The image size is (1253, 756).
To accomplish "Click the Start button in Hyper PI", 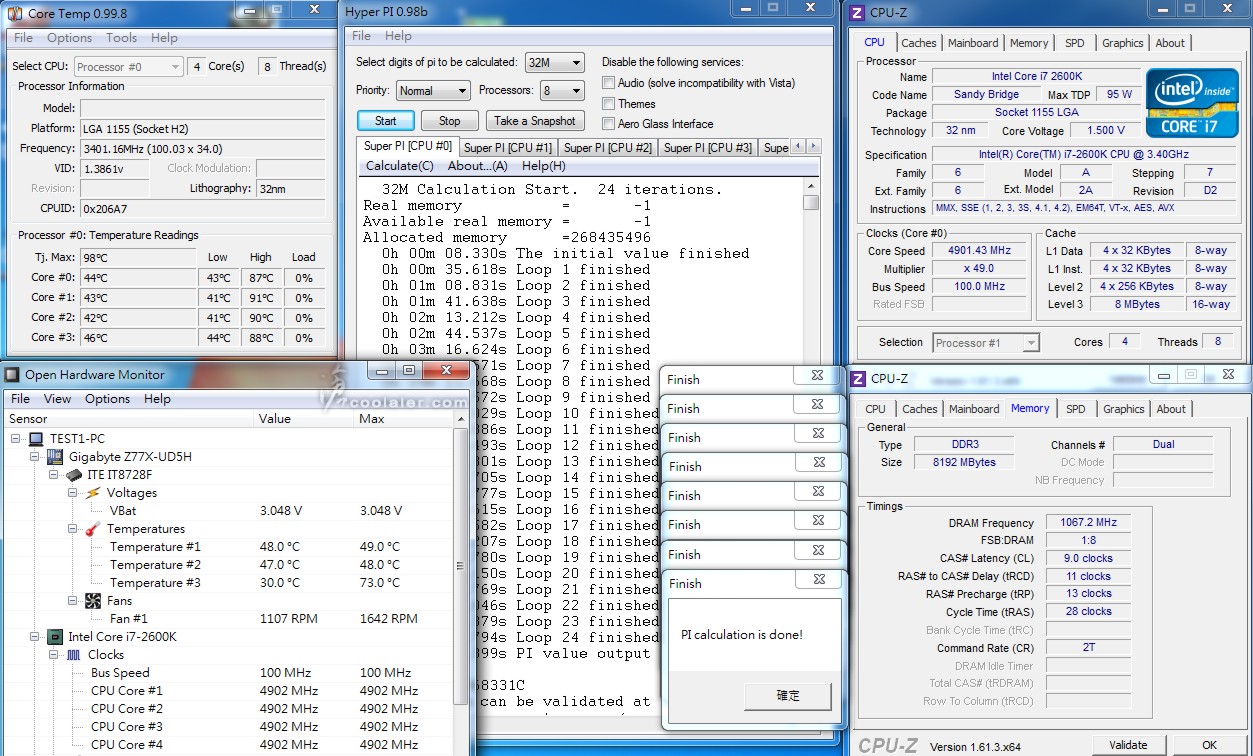I will [386, 121].
